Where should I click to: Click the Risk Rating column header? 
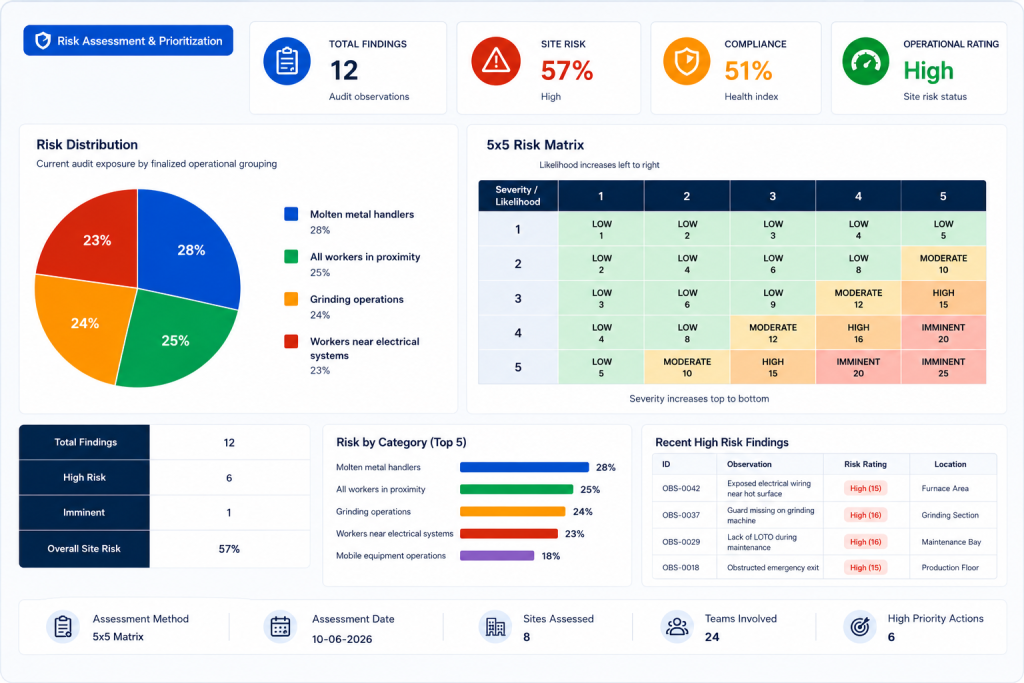point(865,464)
